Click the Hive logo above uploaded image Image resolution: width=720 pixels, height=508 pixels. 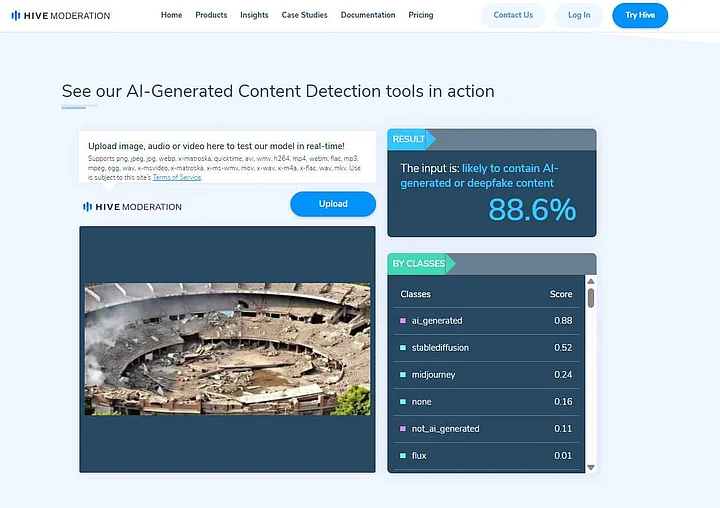132,207
